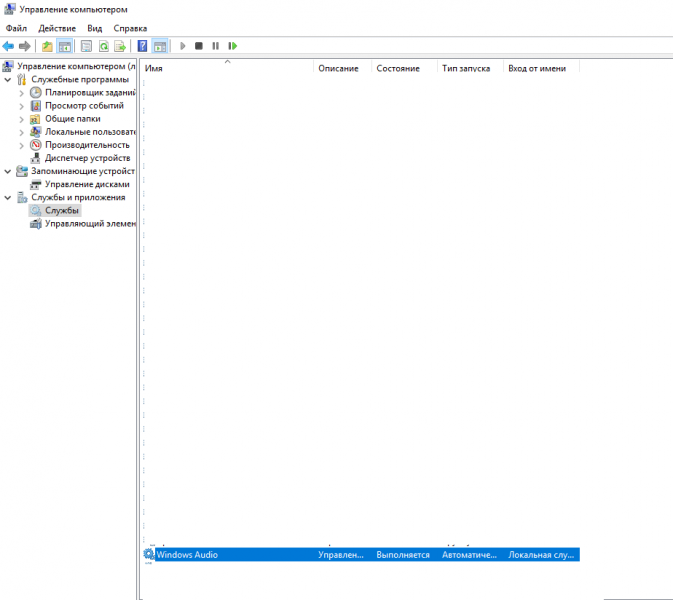
Task: Click the Export List toolbar icon
Action: (120, 46)
